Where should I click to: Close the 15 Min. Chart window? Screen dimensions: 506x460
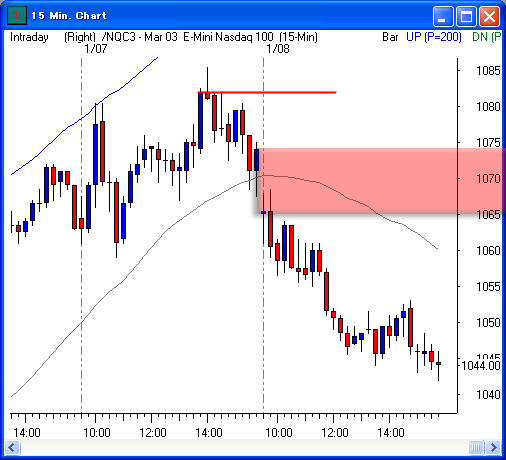489,16
